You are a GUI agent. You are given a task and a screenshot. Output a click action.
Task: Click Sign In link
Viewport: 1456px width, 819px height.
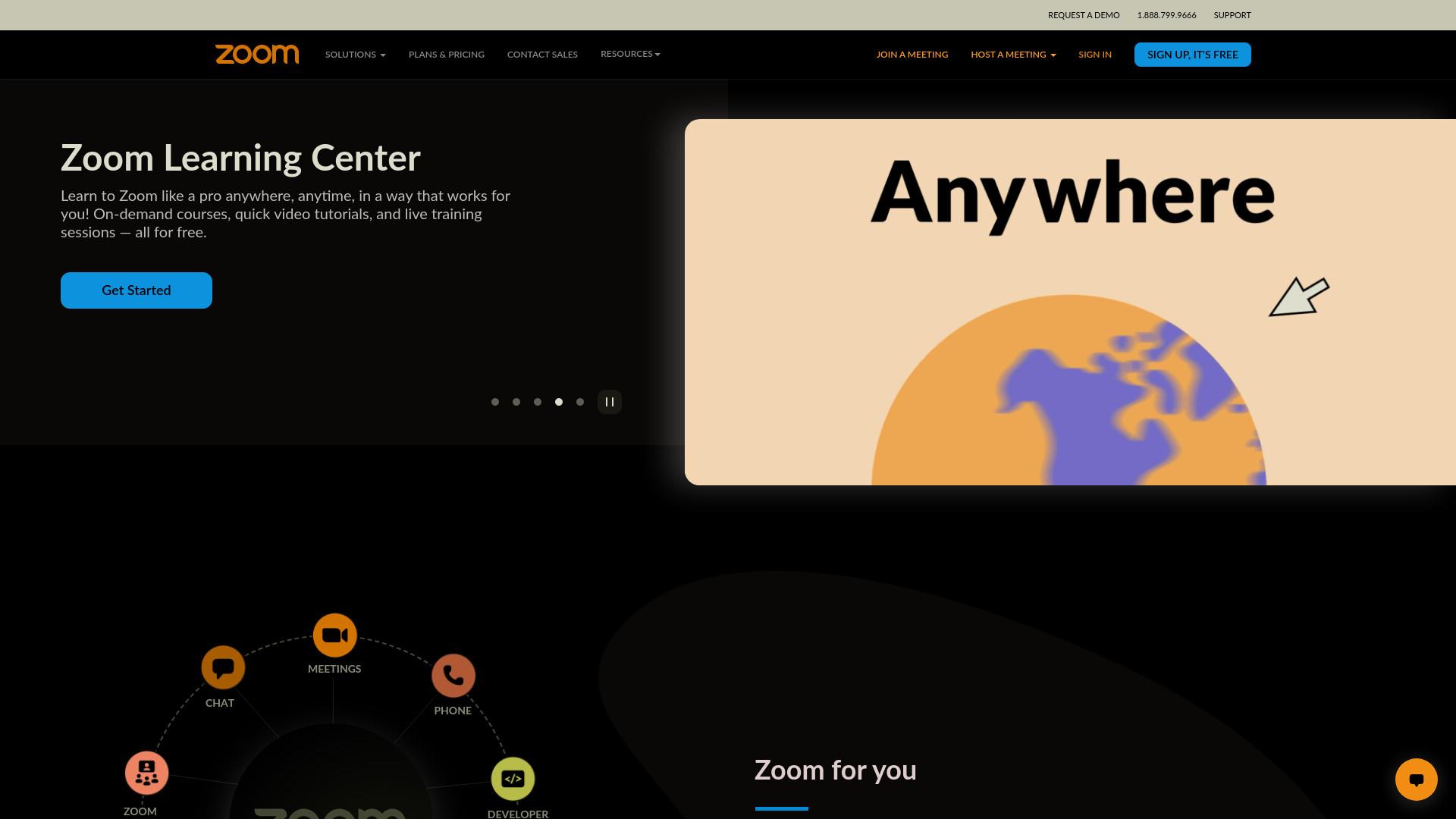click(x=1095, y=55)
